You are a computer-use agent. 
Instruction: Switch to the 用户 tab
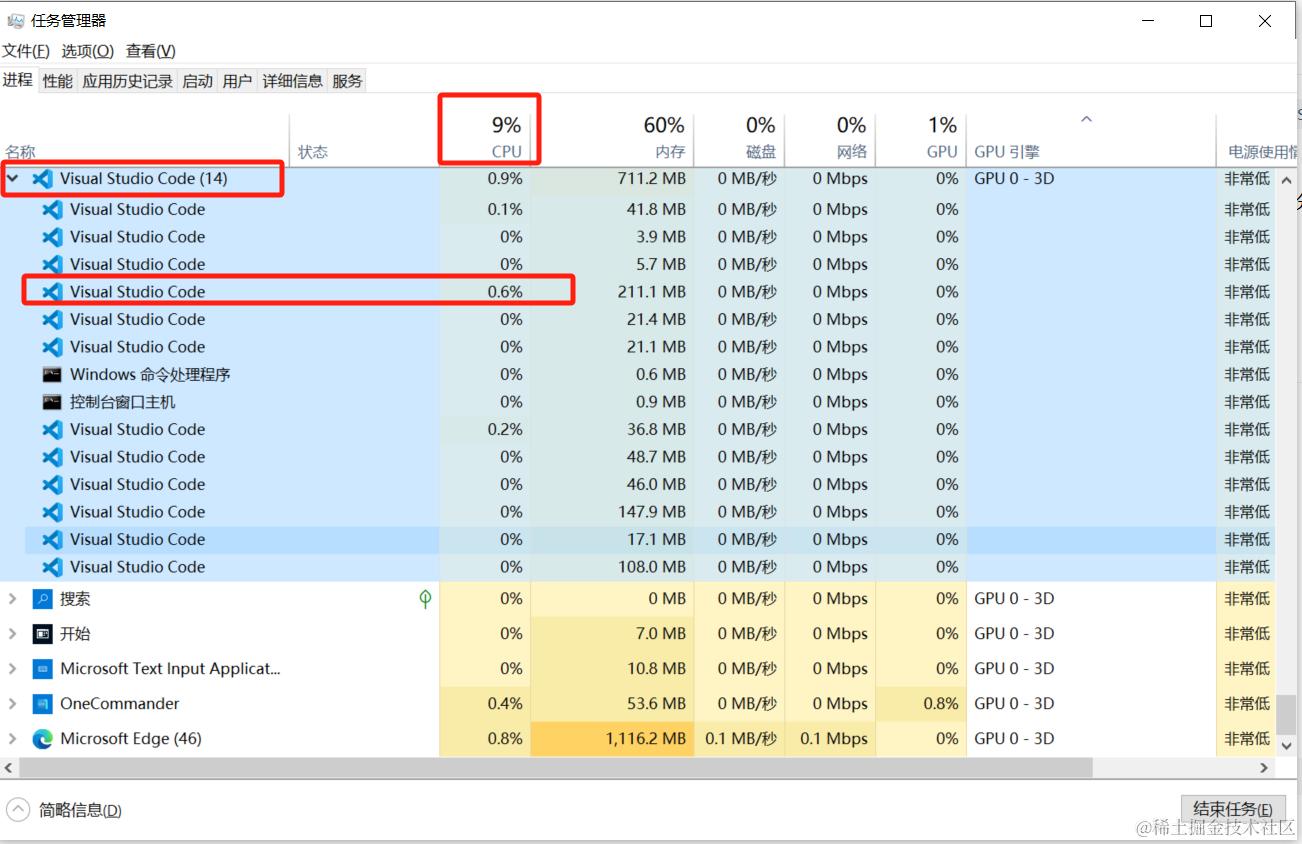(237, 82)
